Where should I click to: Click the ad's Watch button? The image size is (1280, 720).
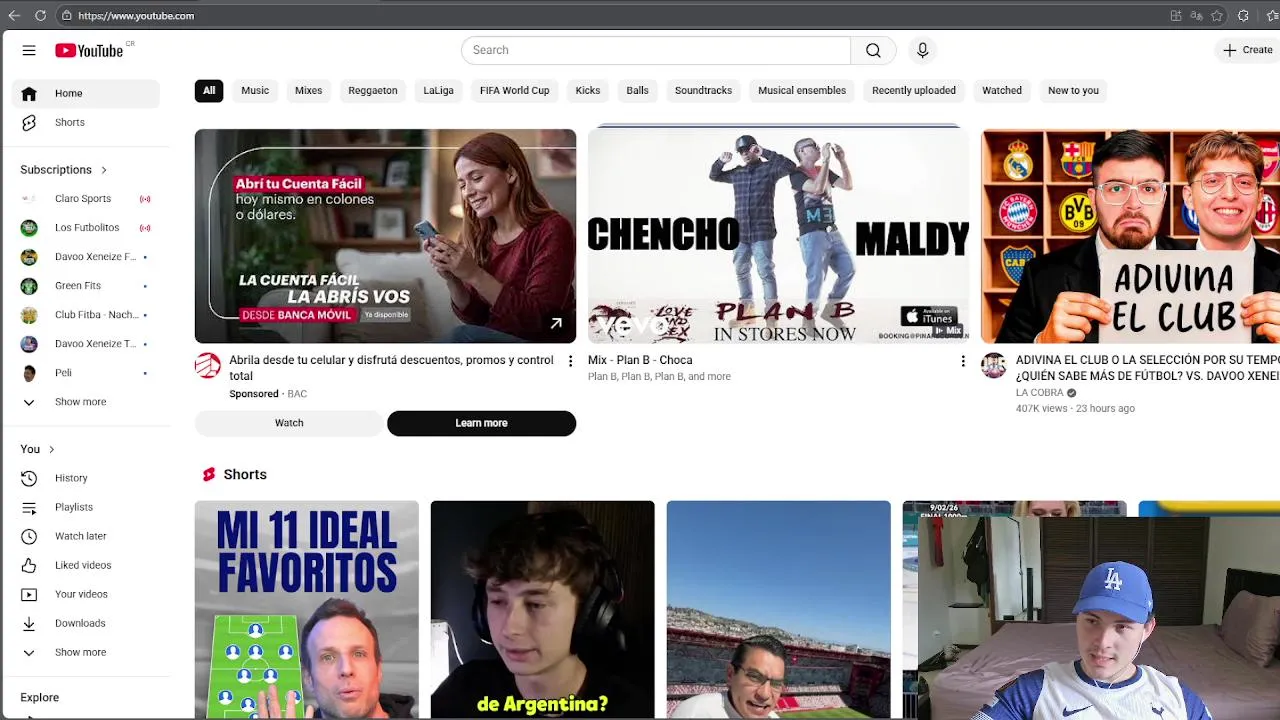click(x=289, y=423)
